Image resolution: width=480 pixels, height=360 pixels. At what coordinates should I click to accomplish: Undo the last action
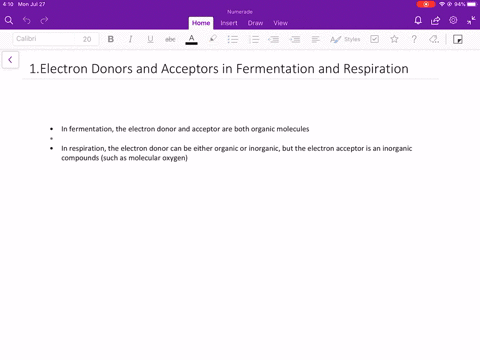tap(27, 20)
